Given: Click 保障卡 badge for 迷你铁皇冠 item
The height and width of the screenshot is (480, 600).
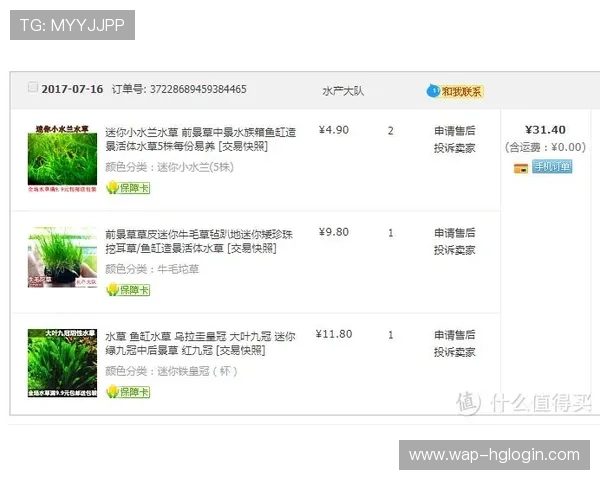Looking at the screenshot, I should coord(128,392).
